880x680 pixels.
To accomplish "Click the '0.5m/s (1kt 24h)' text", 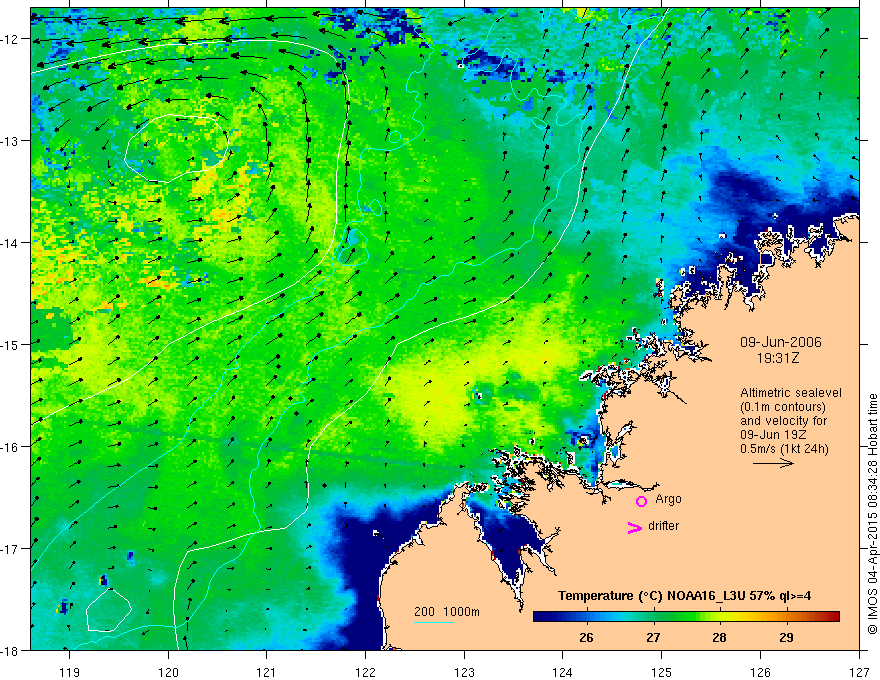I will pos(784,449).
